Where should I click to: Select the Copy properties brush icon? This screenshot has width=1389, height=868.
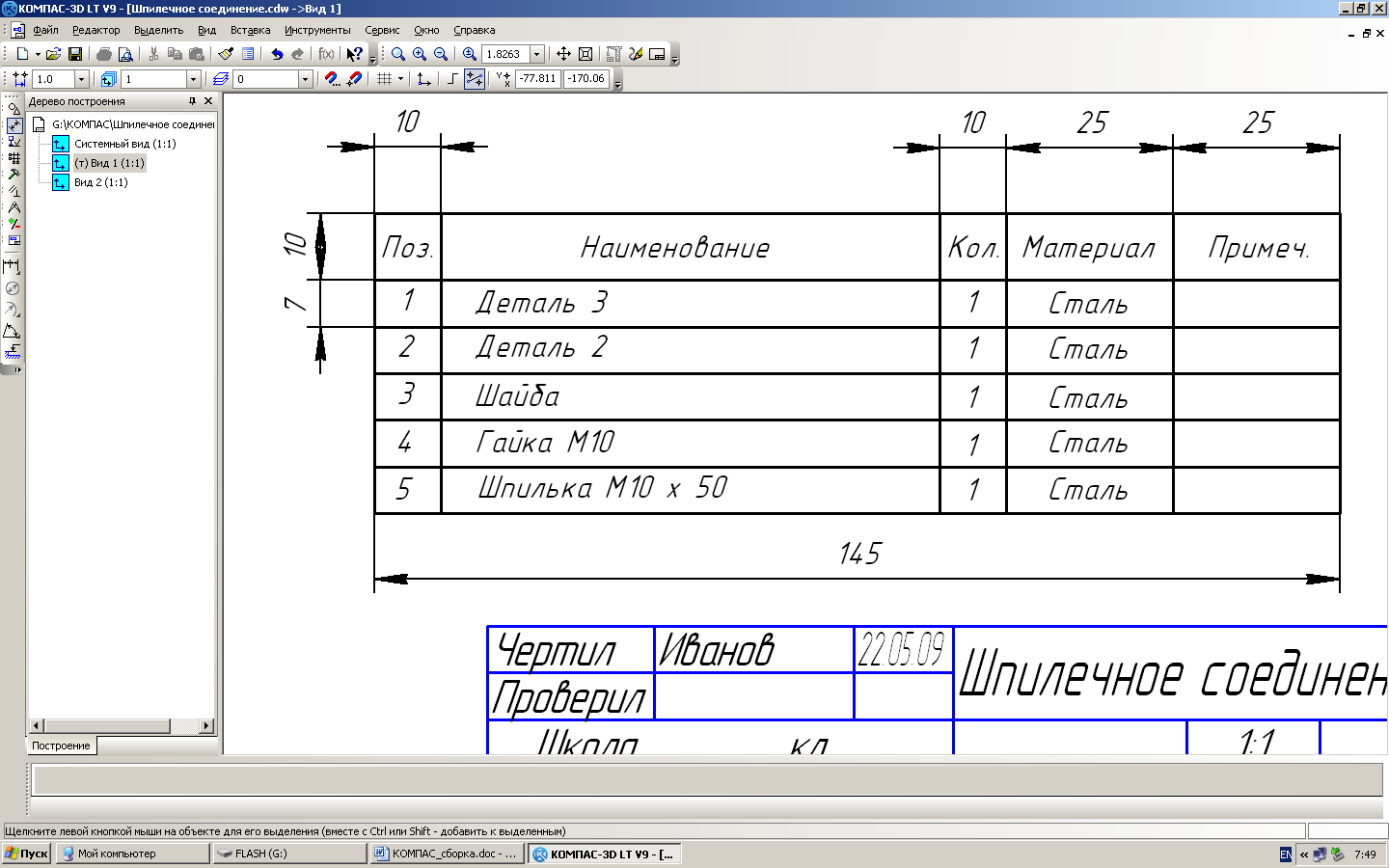point(226,54)
